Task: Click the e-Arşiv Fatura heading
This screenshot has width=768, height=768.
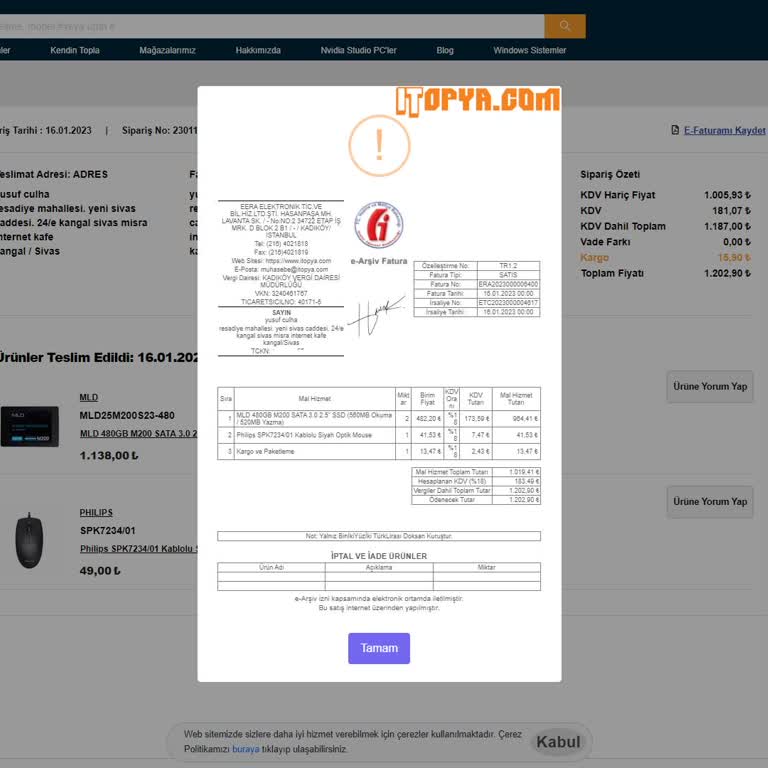Action: [379, 261]
